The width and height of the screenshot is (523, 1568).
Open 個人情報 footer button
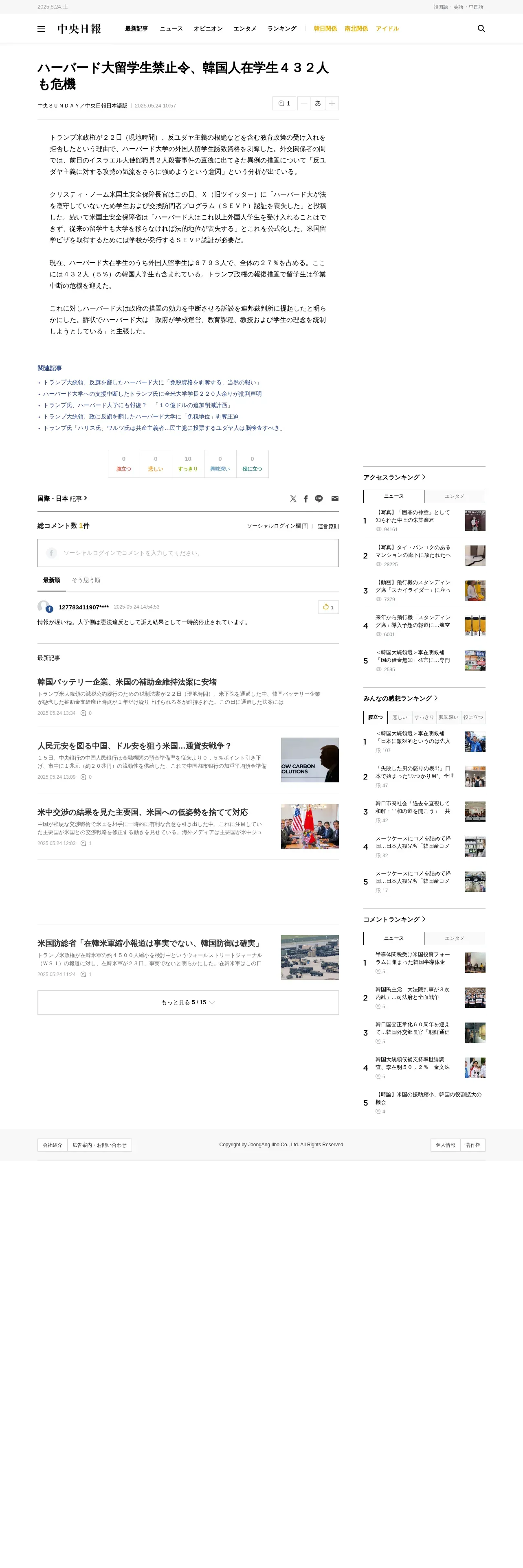tap(446, 1145)
